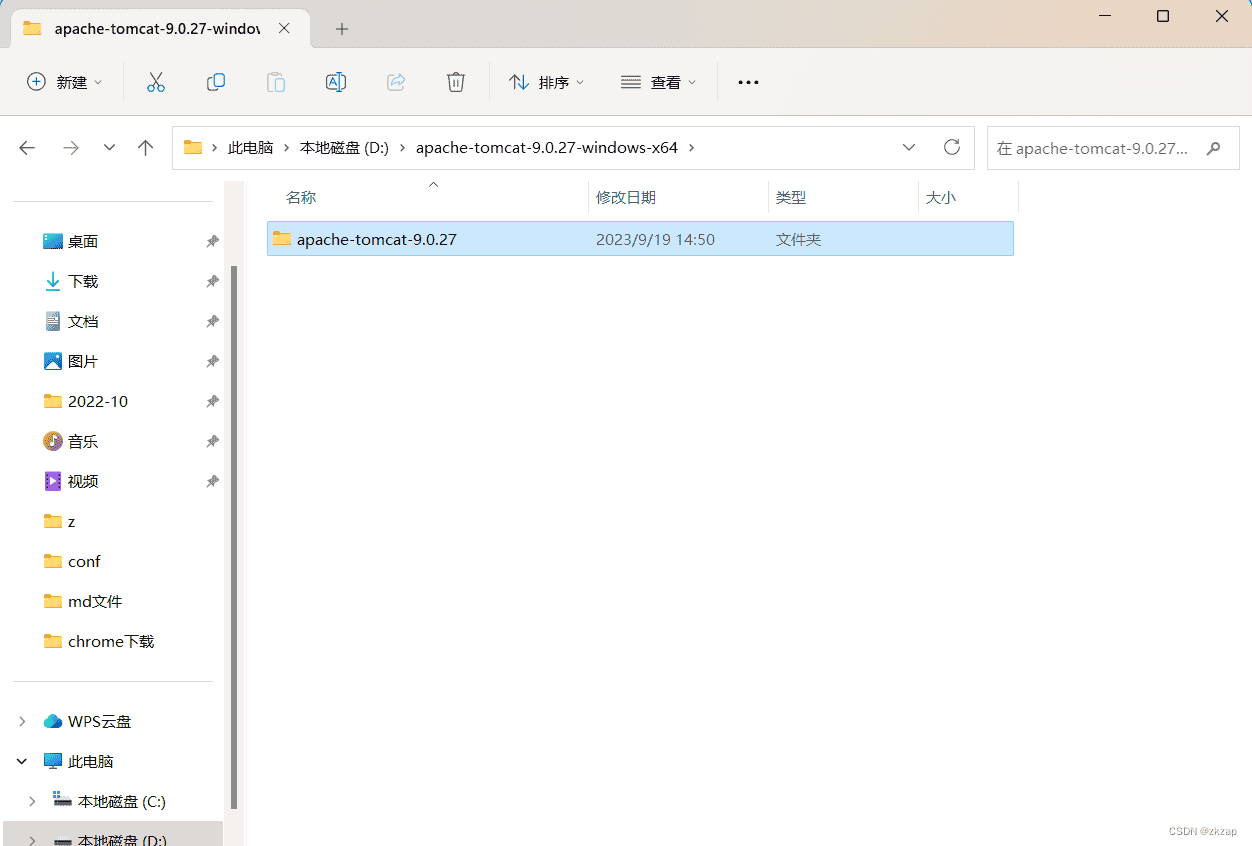Click folder icon of apache-tomcat-9.0.27 row

282,239
